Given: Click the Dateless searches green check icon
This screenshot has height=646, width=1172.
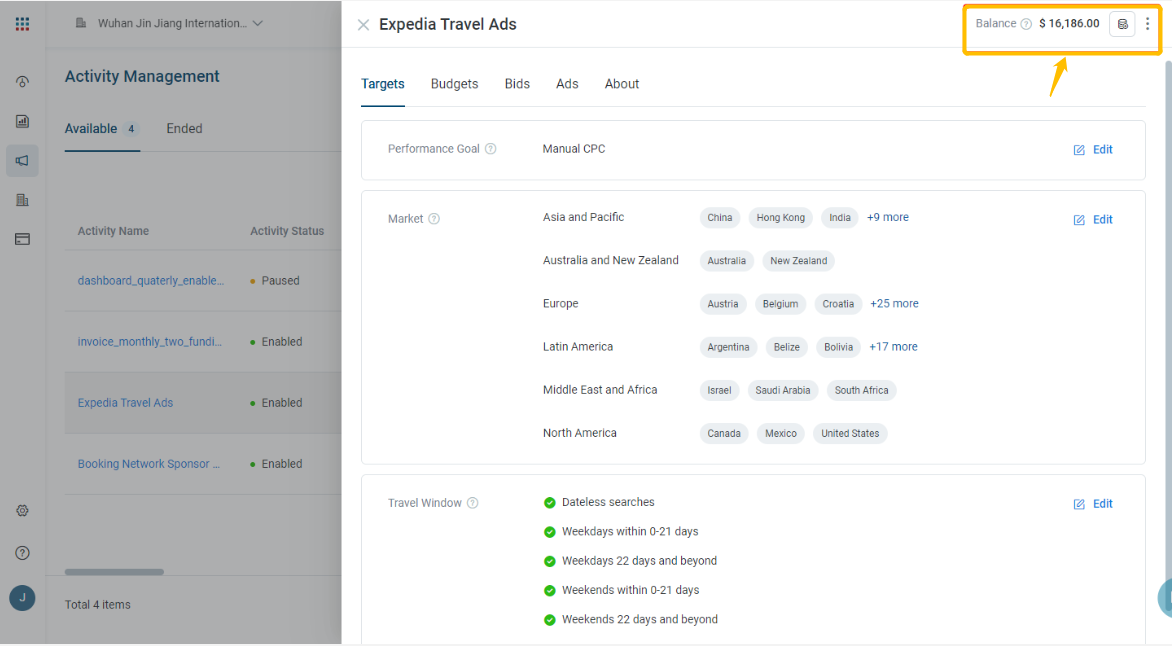Looking at the screenshot, I should tap(549, 502).
